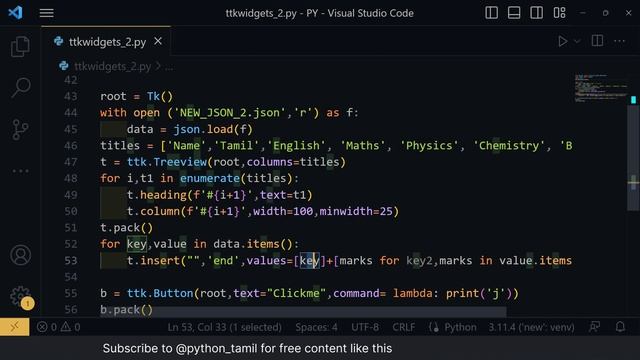
Task: Select the ttkwidgets_2.py editor tab
Action: click(x=106, y=41)
